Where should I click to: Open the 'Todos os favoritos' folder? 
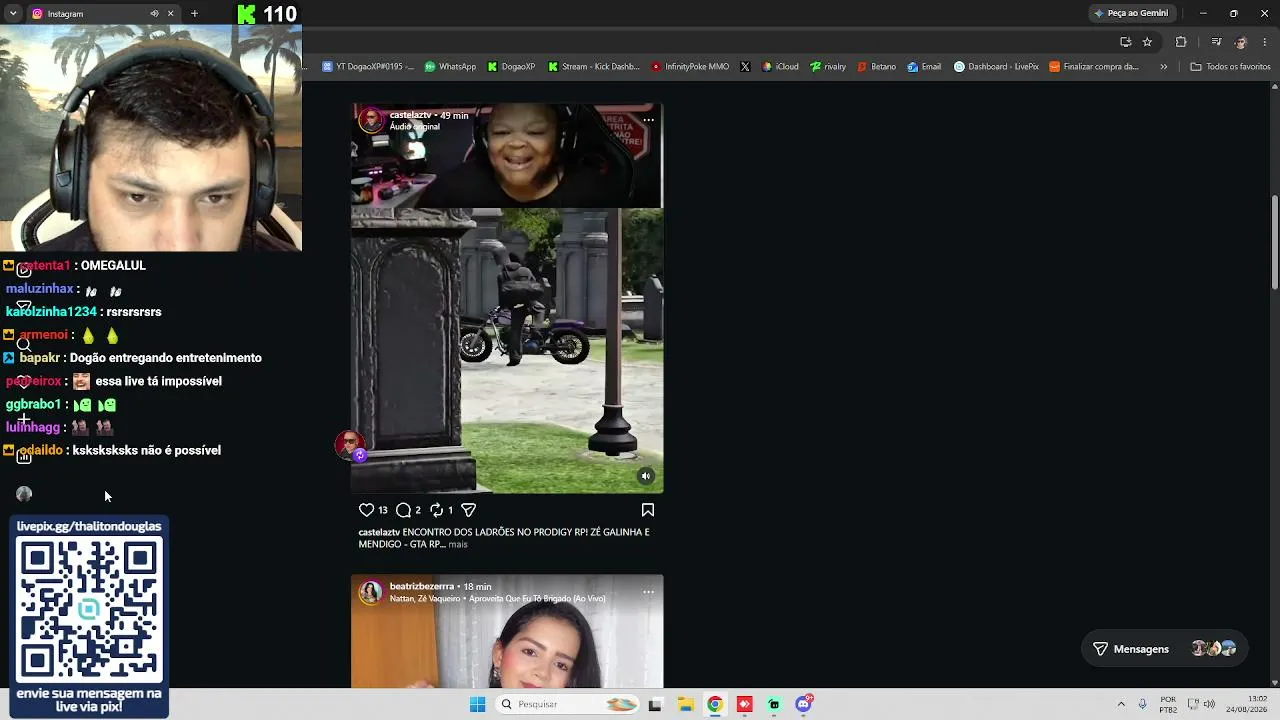[x=1230, y=67]
